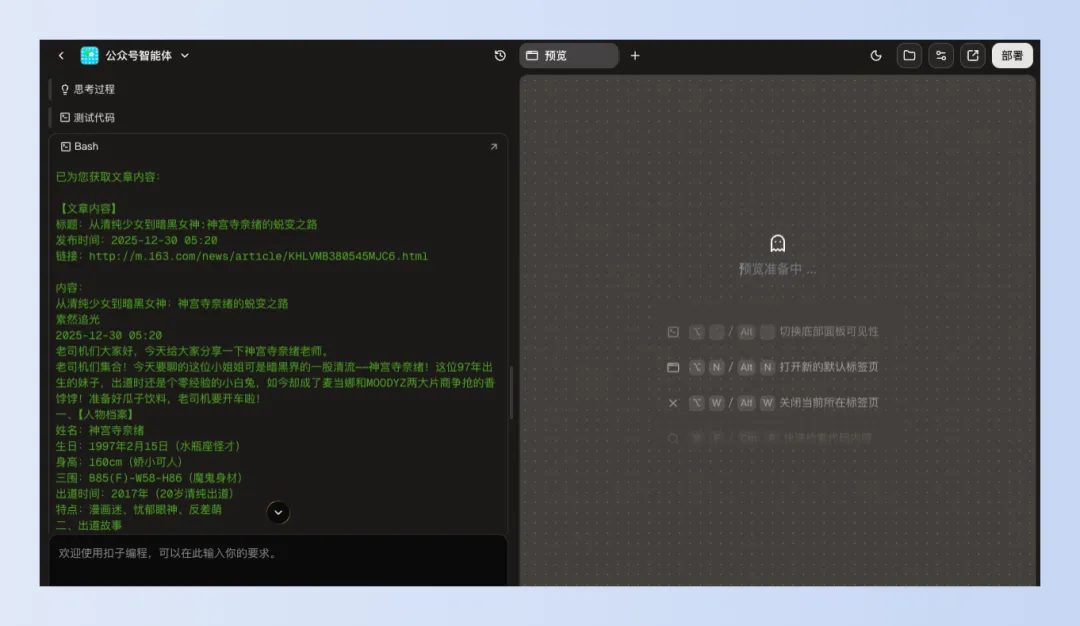Toggle dark mode with moon icon
The height and width of the screenshot is (626, 1080).
[x=876, y=56]
